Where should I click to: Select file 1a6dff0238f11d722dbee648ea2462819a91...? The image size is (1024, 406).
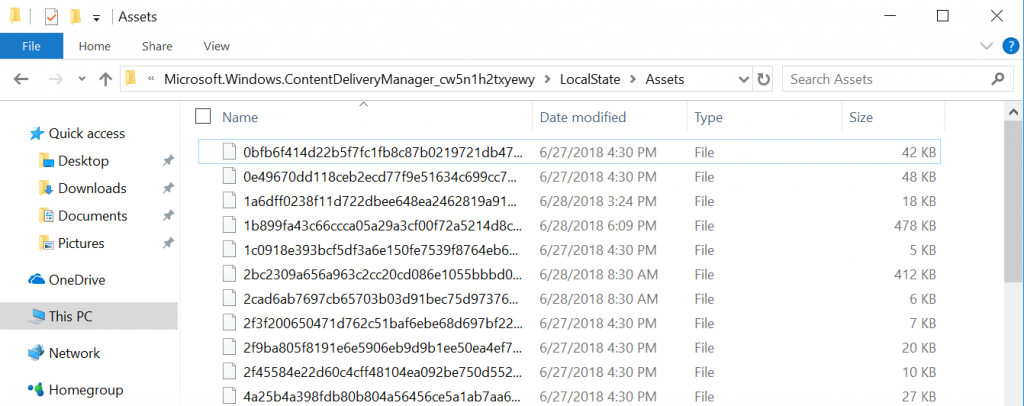(x=569, y=201)
